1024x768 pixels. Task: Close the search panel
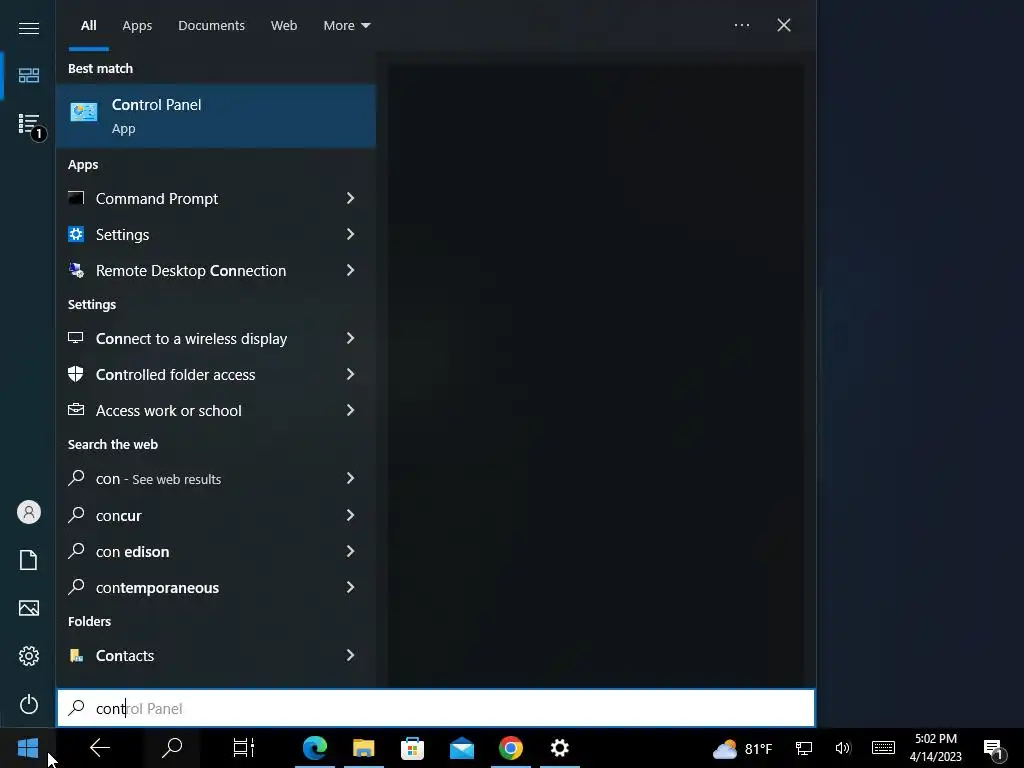click(x=784, y=25)
